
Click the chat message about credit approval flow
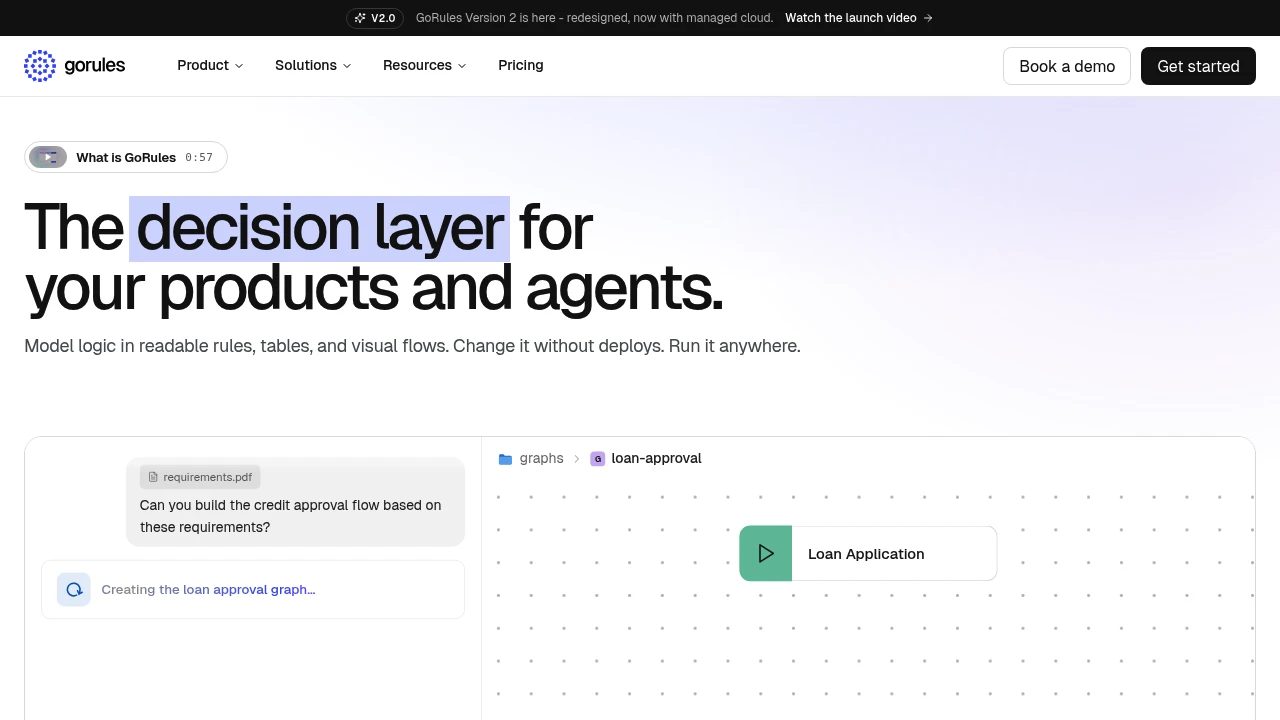click(x=295, y=502)
